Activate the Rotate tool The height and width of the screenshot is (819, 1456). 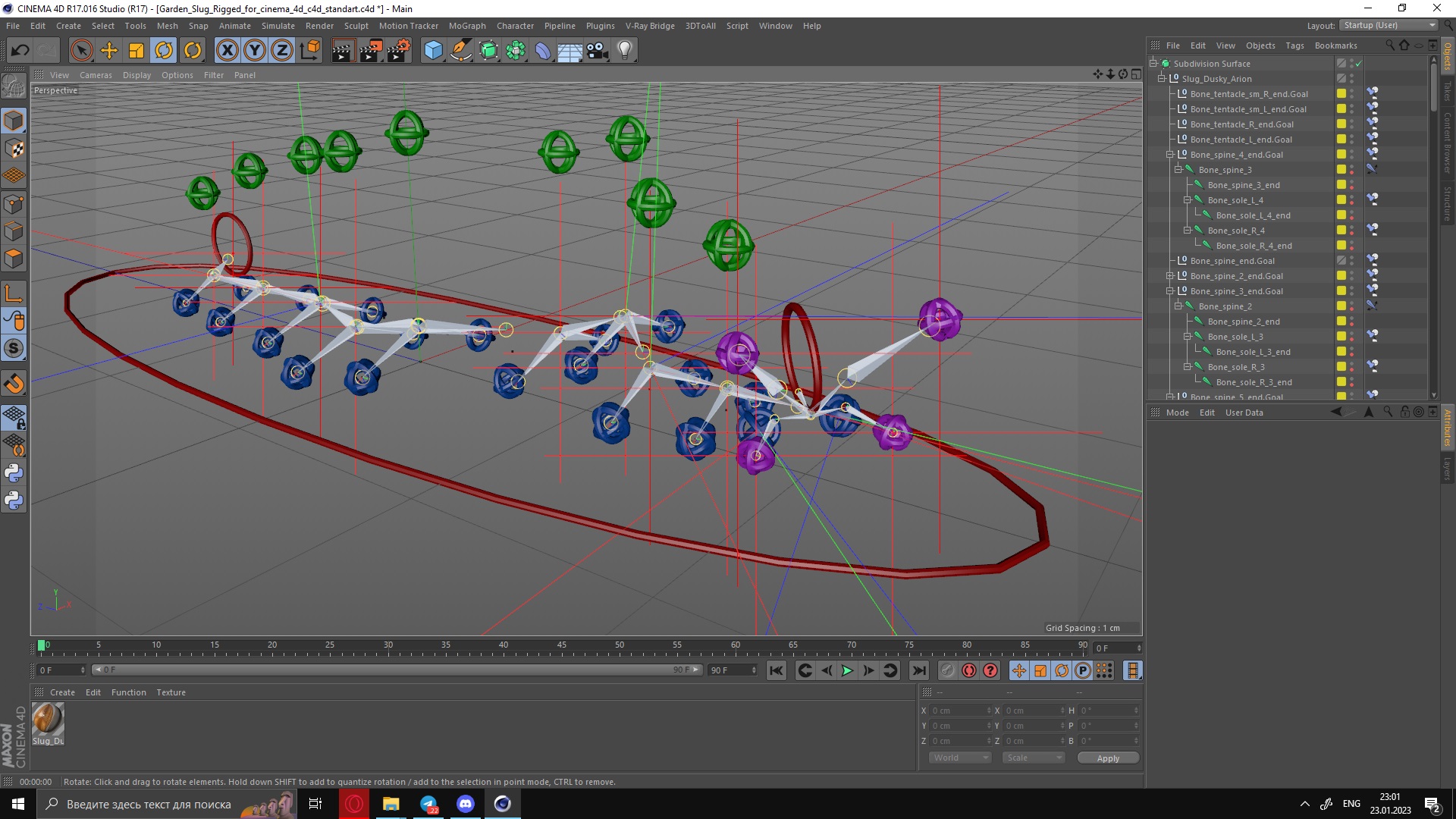click(165, 51)
